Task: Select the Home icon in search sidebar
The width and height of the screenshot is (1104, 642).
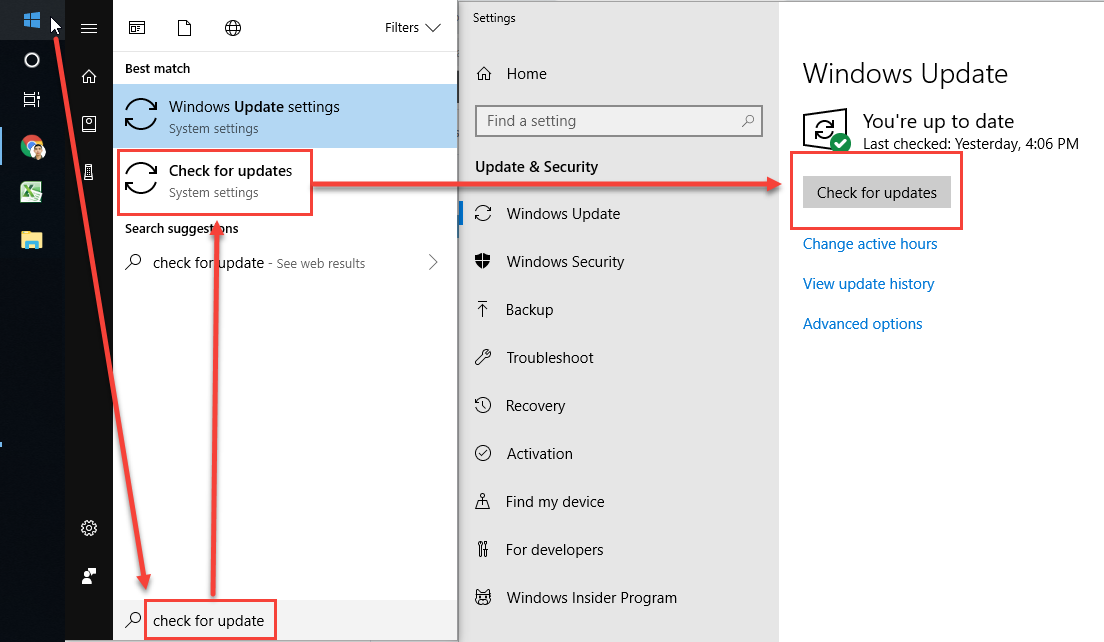Action: click(x=89, y=76)
